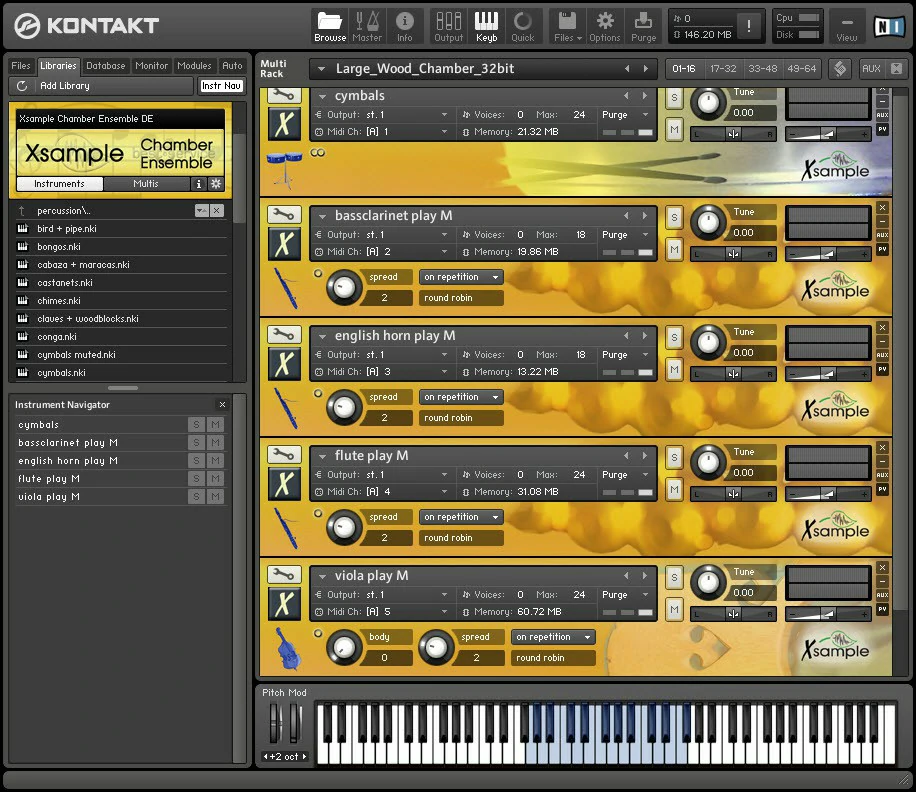The width and height of the screenshot is (916, 792).
Task: Show the Info pane icon
Action: tap(404, 27)
